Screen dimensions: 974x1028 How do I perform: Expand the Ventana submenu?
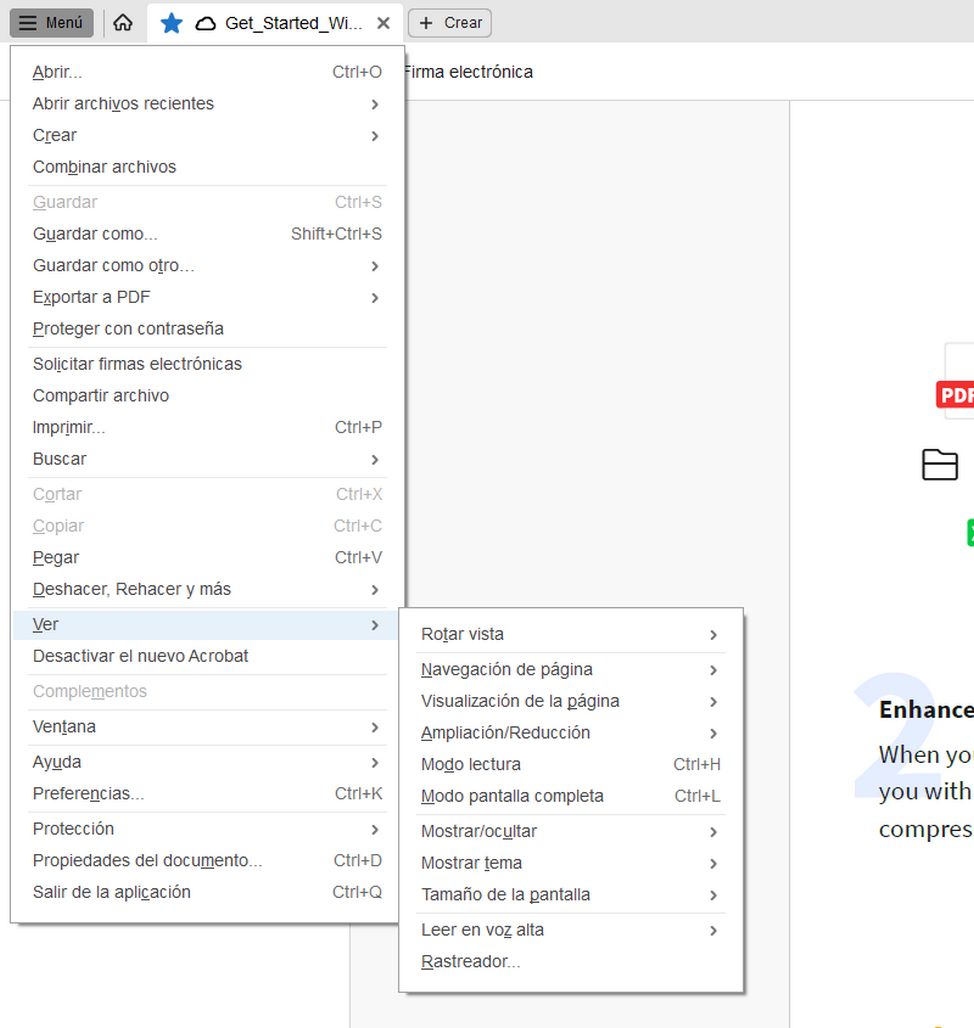coord(207,726)
